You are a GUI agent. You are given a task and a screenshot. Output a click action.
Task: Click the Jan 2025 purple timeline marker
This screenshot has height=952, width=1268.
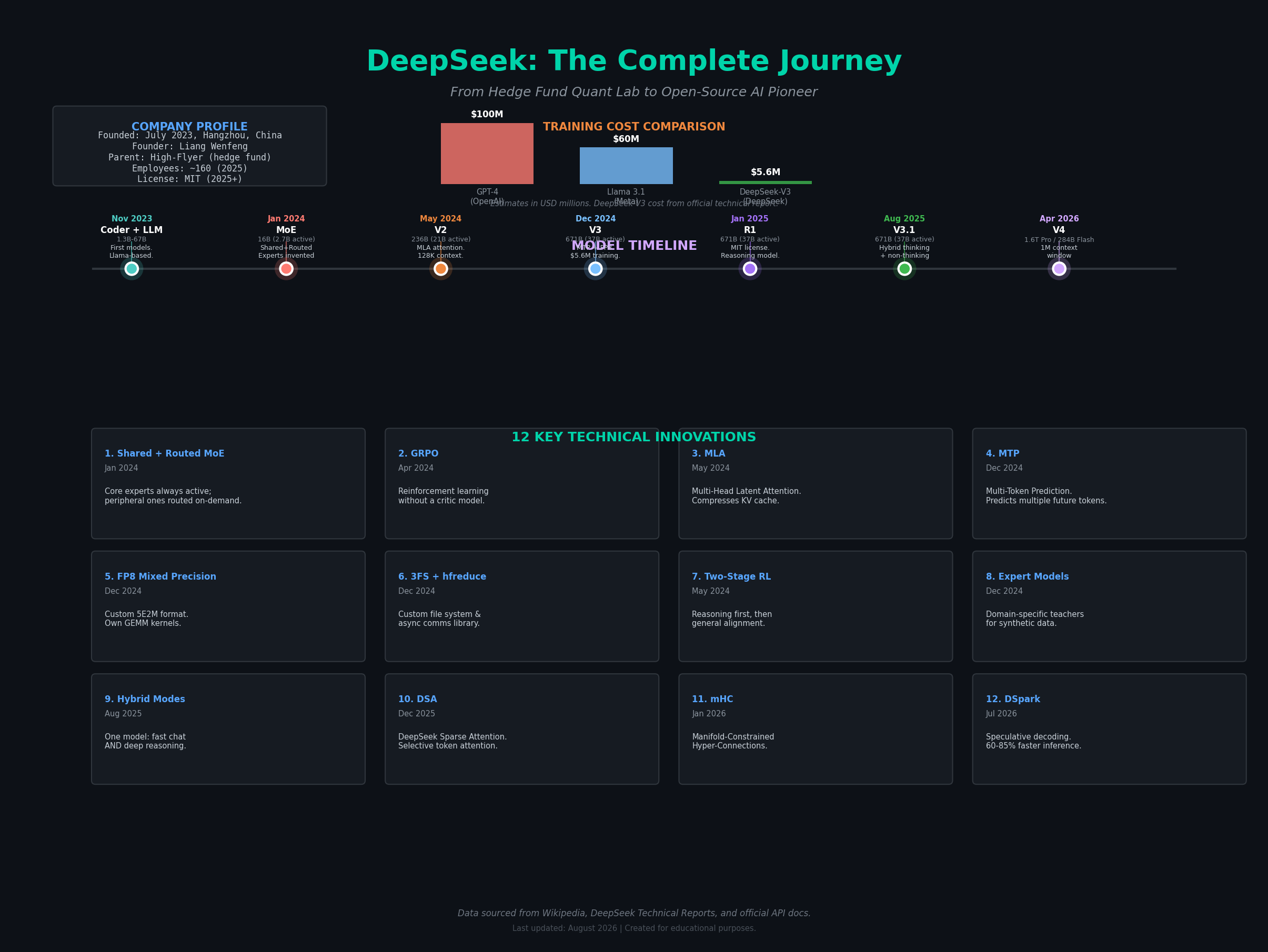pyautogui.click(x=750, y=269)
